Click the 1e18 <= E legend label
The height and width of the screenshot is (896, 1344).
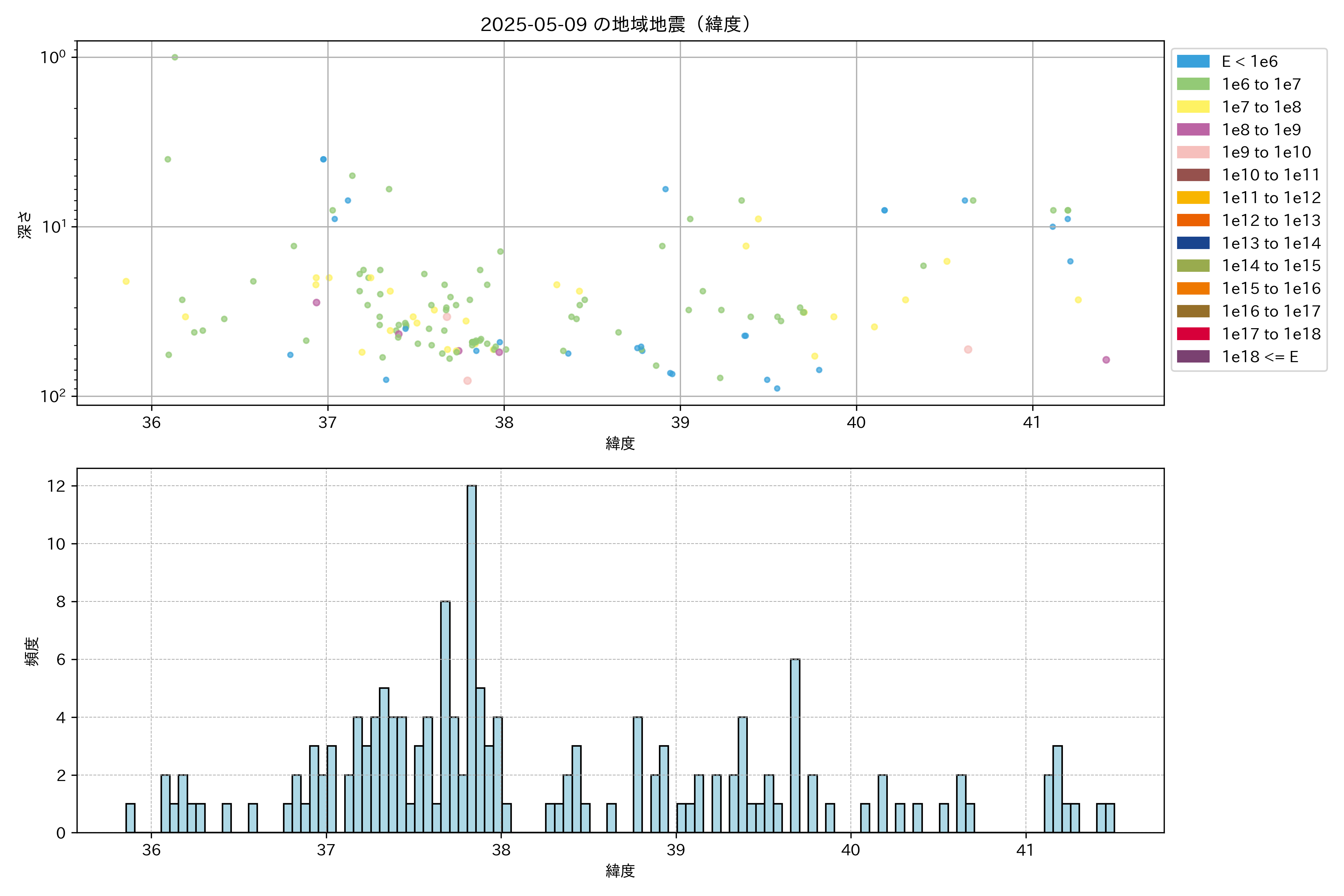(1260, 357)
